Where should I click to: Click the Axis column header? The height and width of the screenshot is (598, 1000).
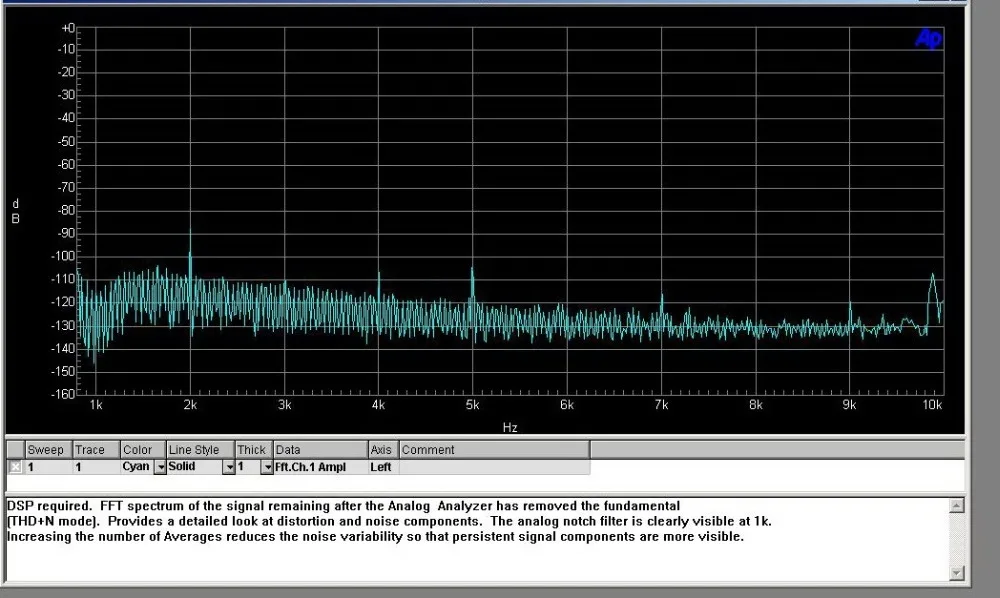point(384,449)
